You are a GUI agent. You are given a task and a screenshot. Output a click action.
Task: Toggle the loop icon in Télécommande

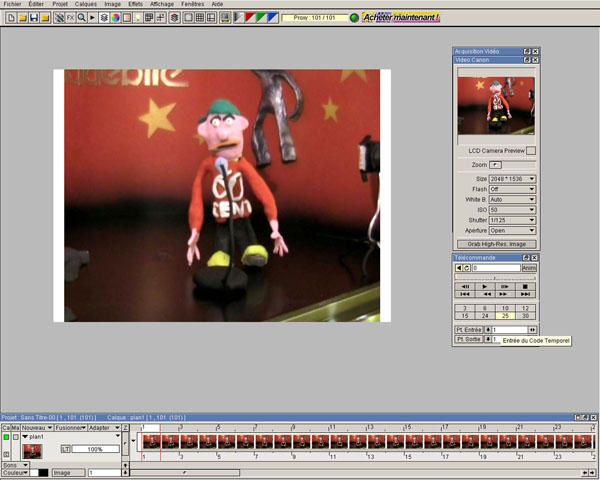coord(466,268)
